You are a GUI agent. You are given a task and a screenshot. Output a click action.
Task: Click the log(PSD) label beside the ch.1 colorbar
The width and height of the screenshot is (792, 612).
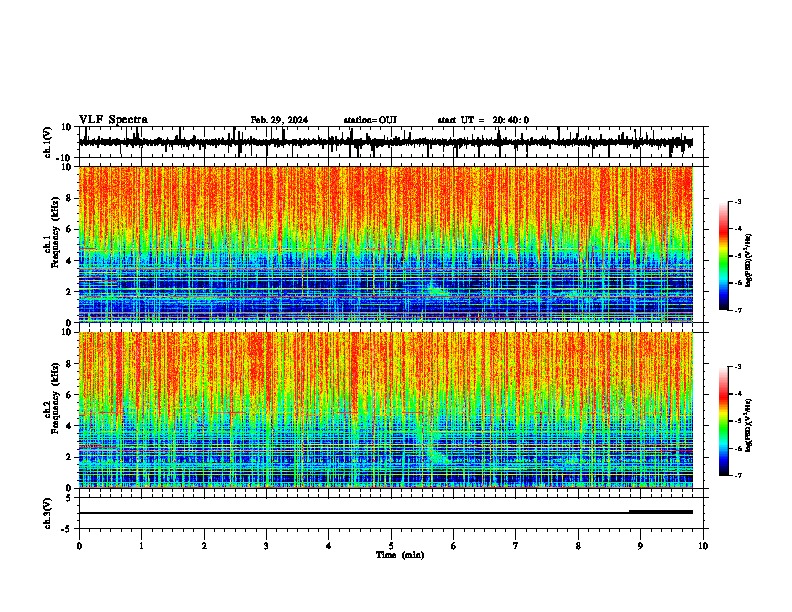[748, 261]
